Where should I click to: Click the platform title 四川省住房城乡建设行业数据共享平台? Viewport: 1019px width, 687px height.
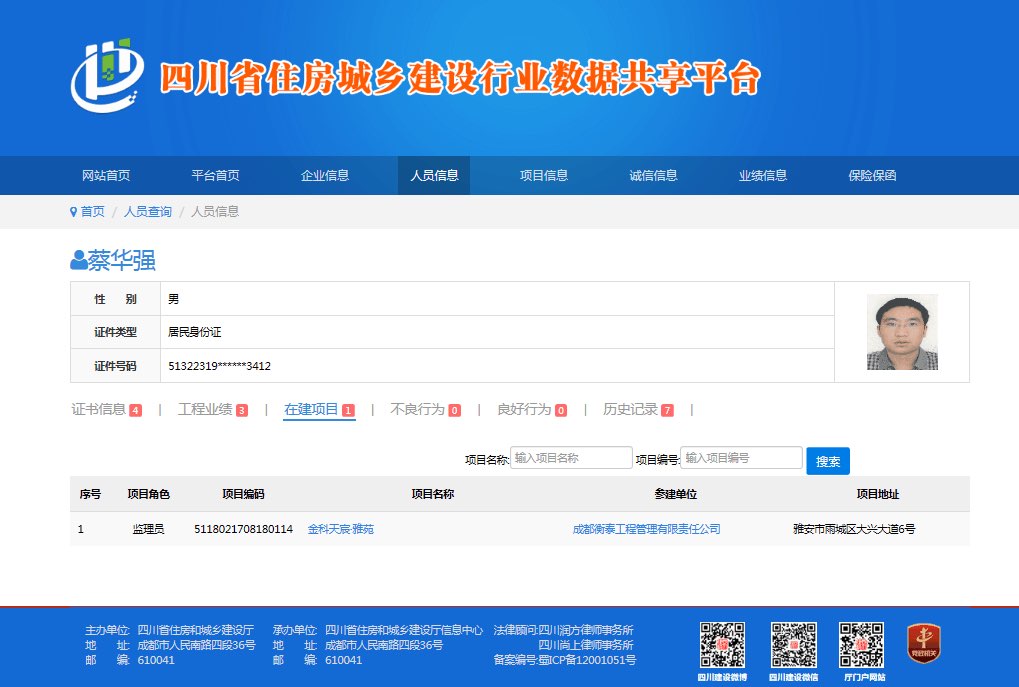tap(460, 78)
